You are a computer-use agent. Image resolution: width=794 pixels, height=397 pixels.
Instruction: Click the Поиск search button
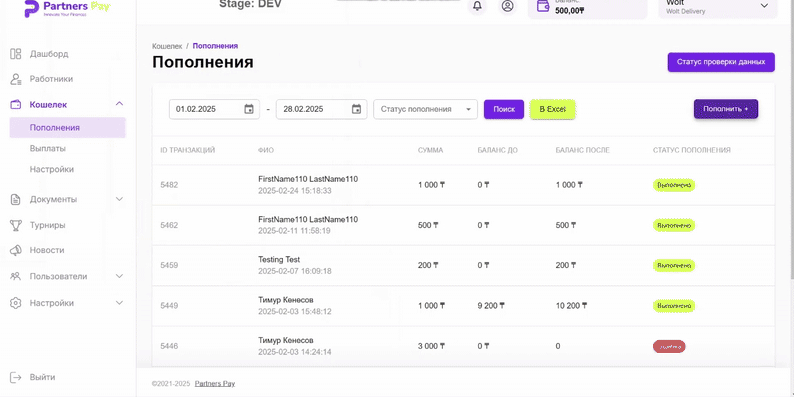[x=504, y=109]
